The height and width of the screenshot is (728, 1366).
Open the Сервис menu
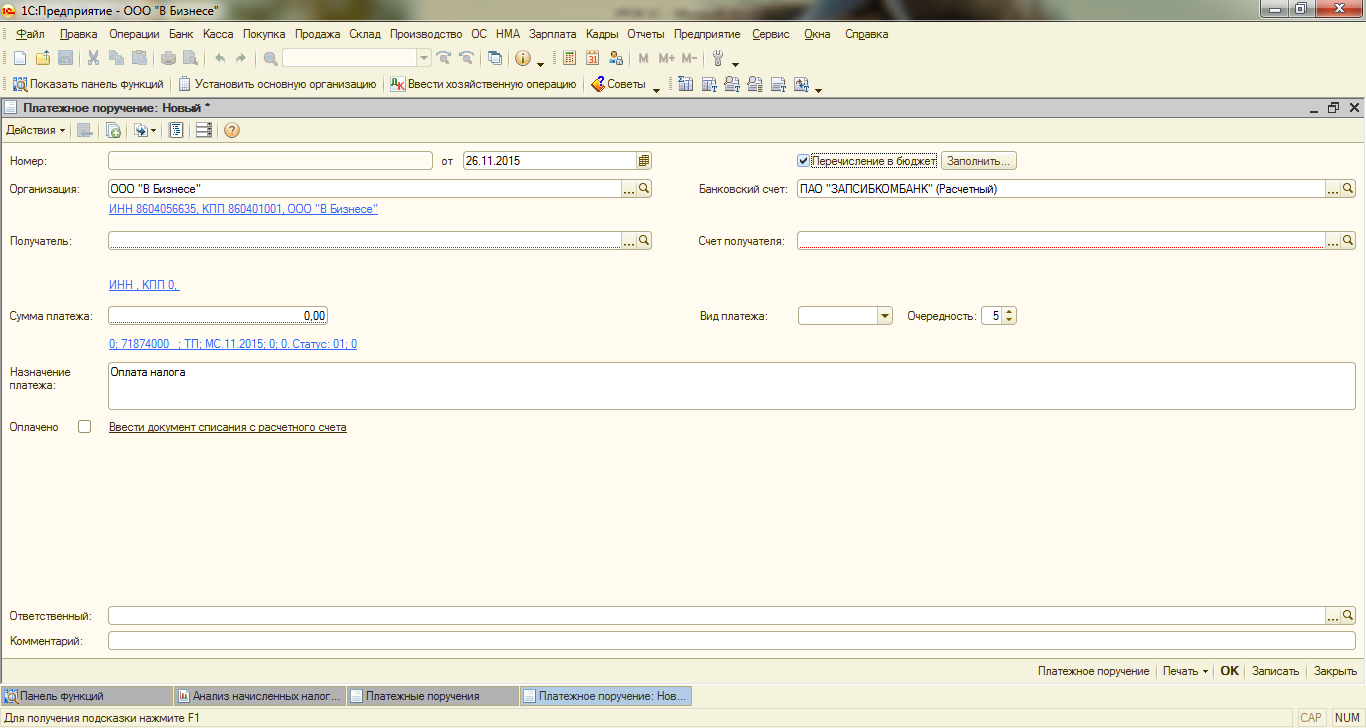[x=771, y=34]
